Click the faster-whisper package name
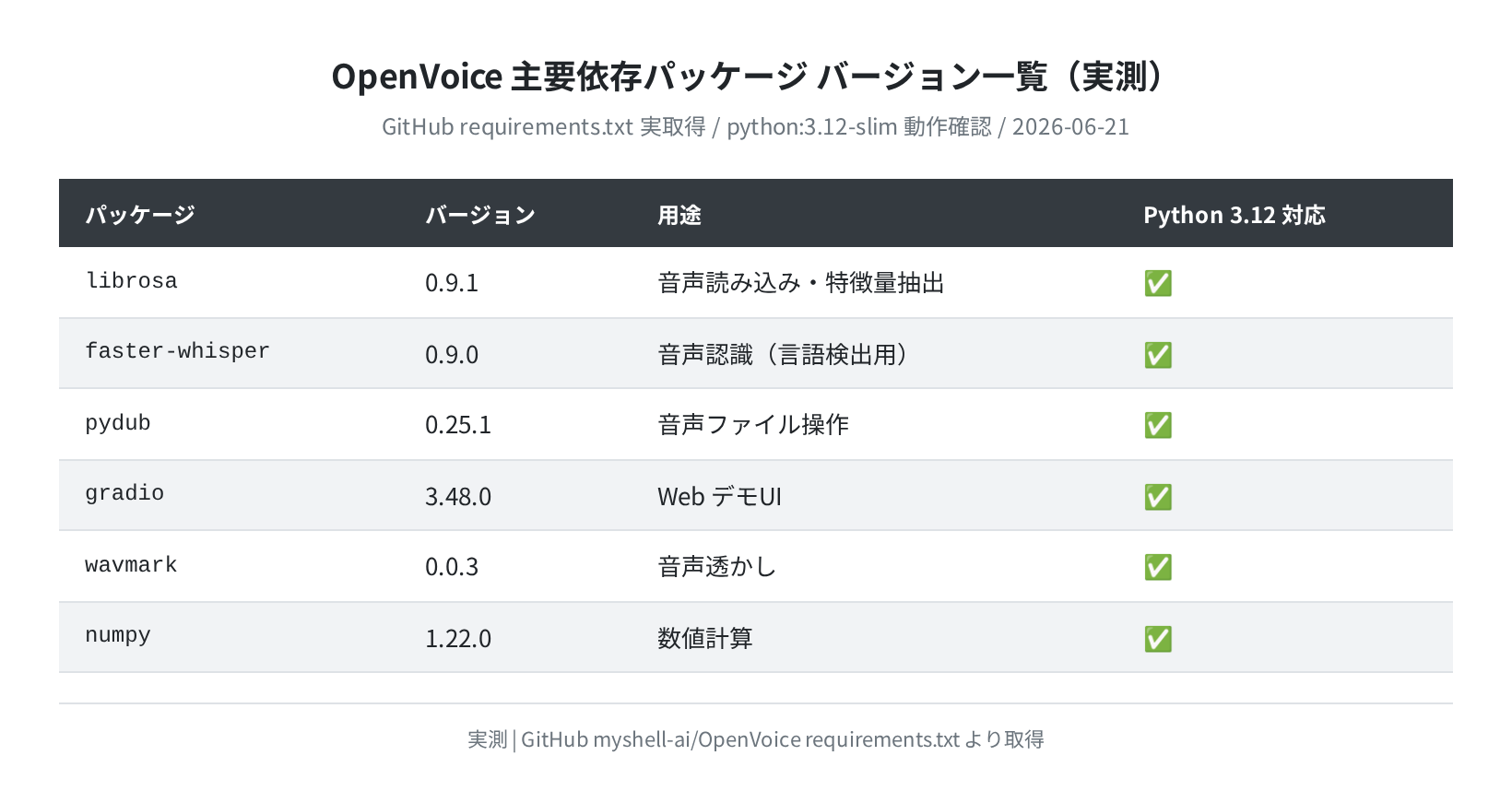 click(177, 351)
